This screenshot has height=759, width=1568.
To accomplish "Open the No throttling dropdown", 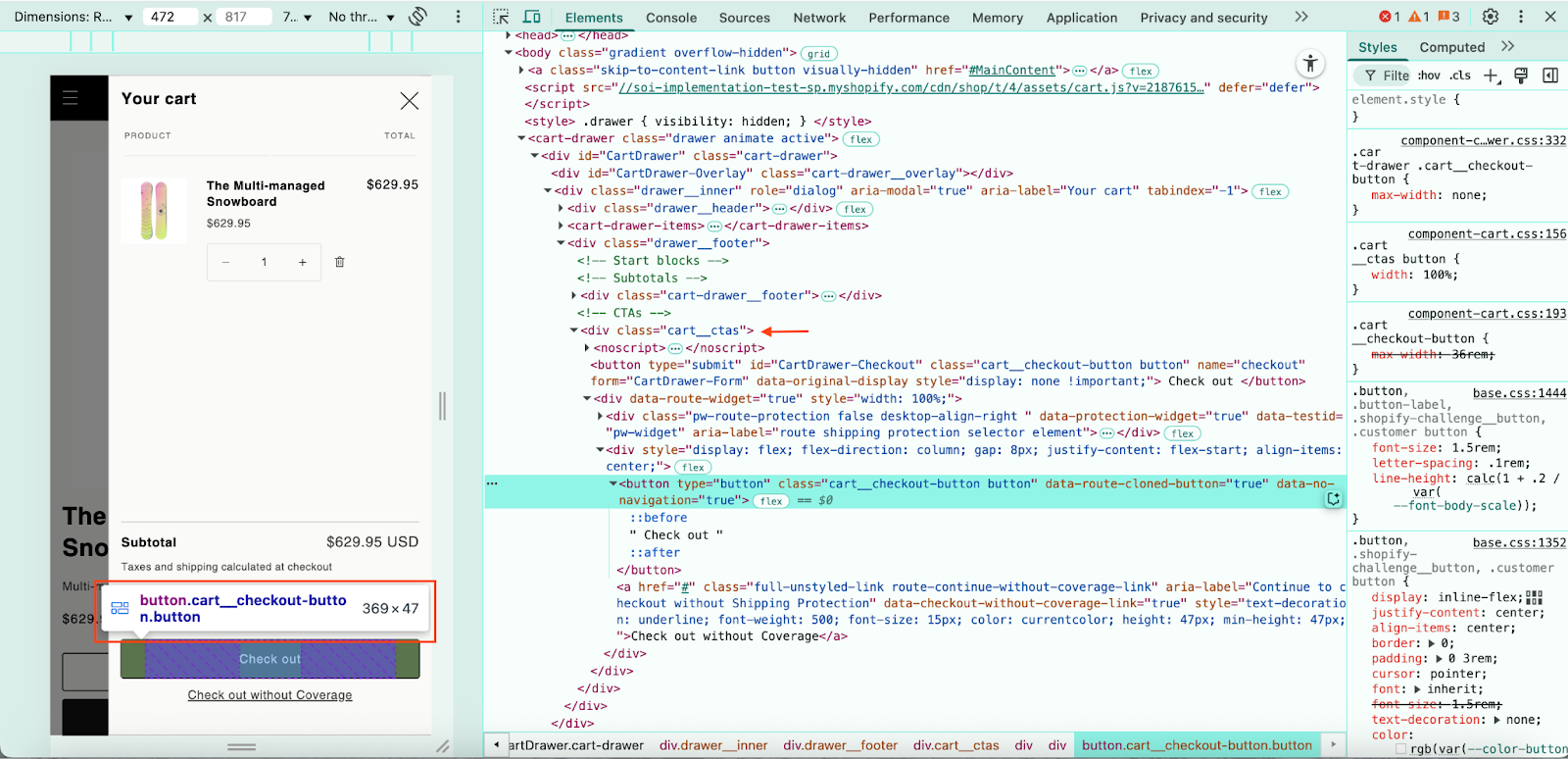I will point(361,17).
